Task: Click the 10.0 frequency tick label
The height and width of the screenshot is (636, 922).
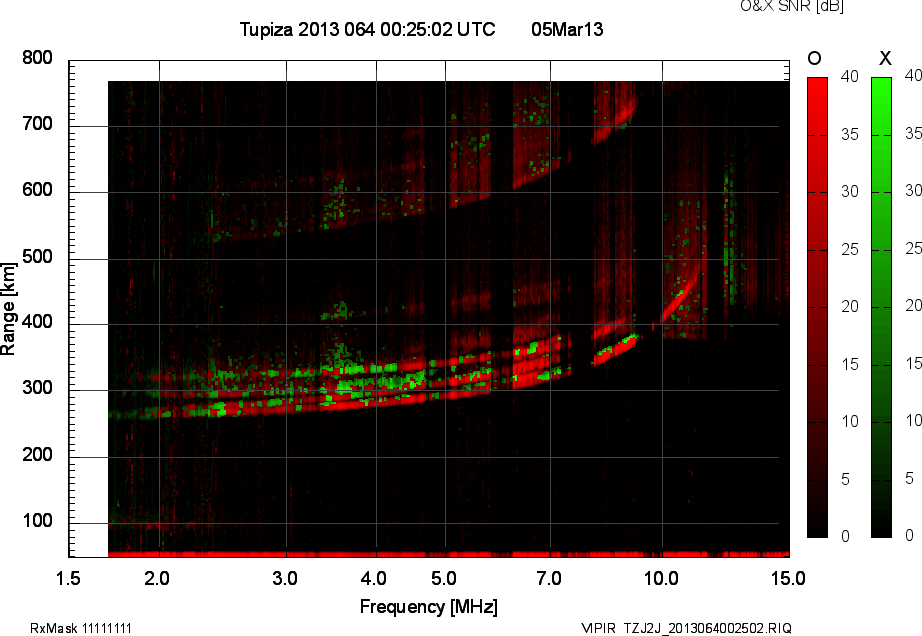Action: coord(661,578)
